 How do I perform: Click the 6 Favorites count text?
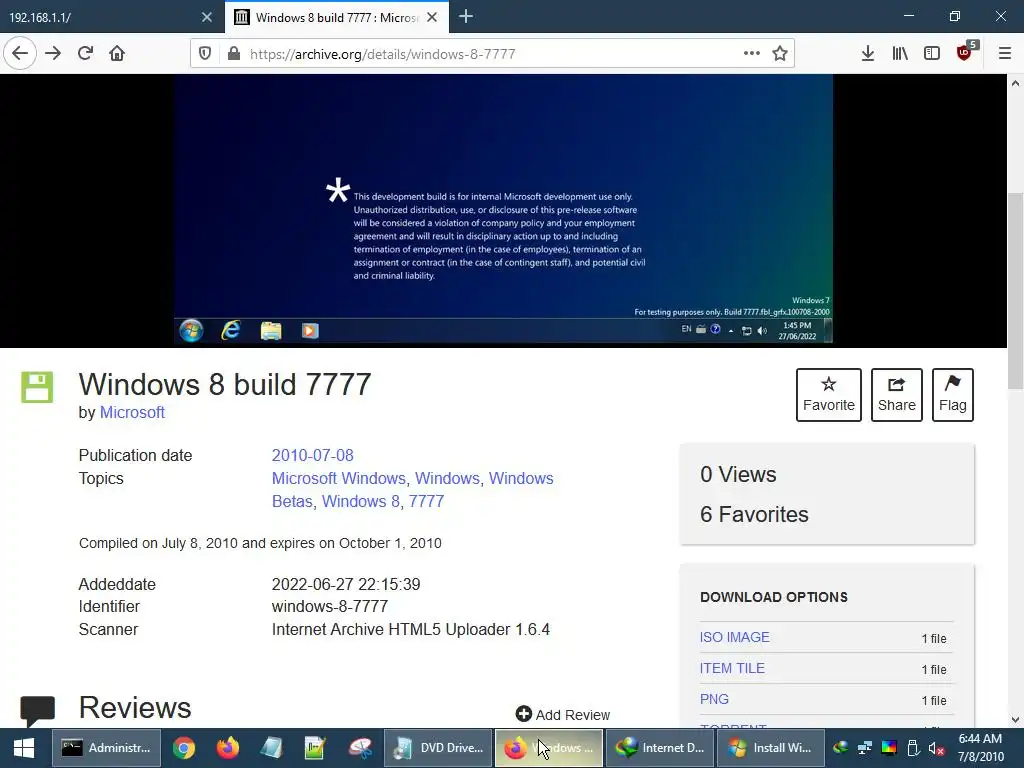click(754, 515)
